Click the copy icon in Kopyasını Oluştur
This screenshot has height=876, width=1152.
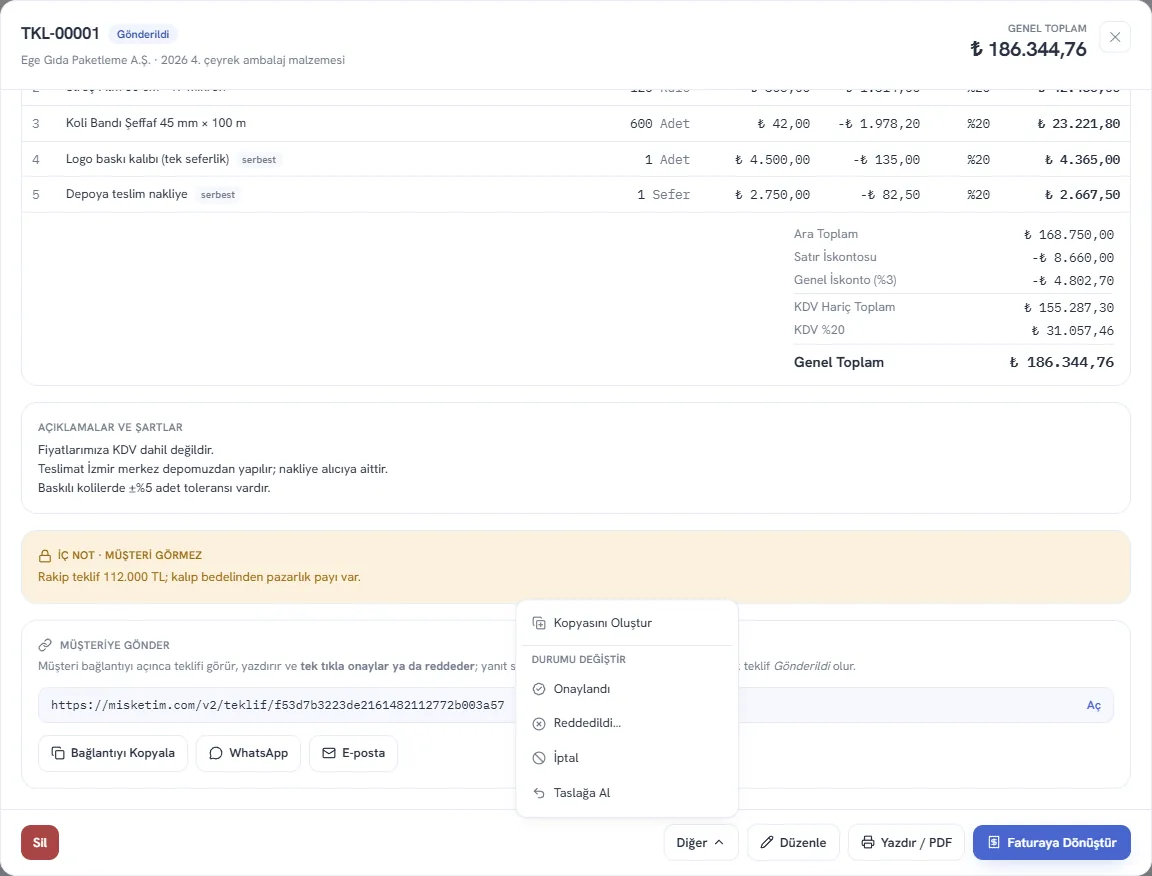[x=539, y=623]
